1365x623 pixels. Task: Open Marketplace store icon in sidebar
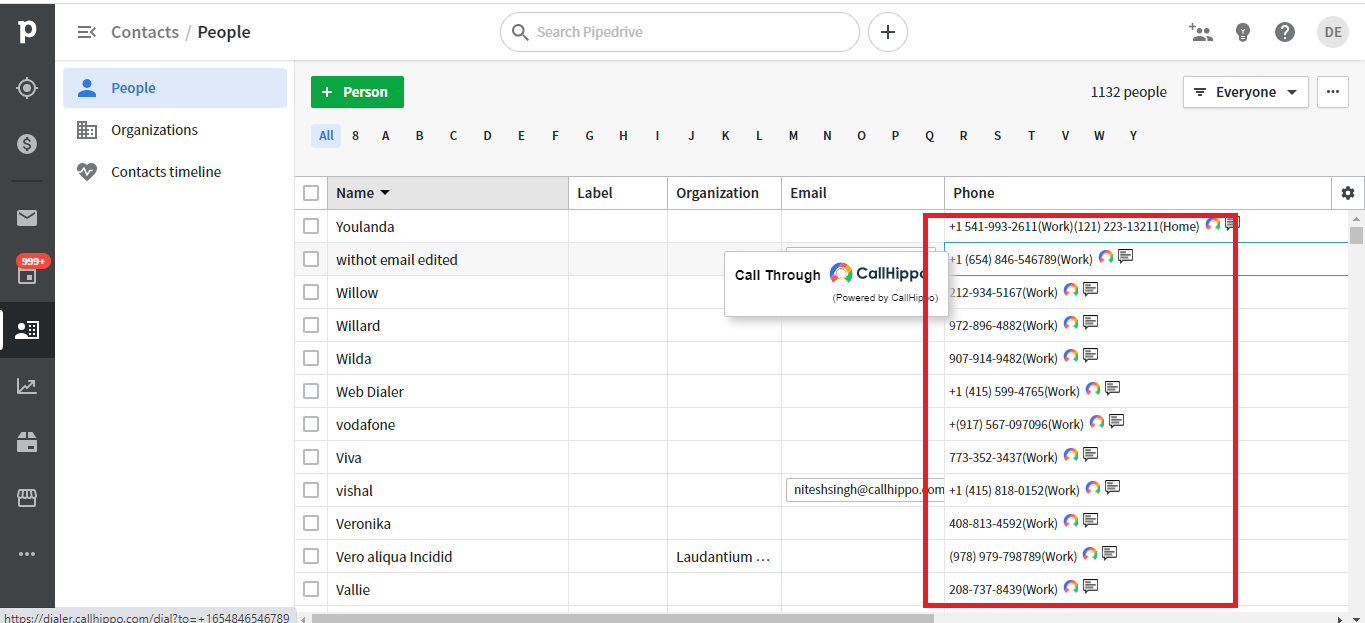[x=27, y=498]
